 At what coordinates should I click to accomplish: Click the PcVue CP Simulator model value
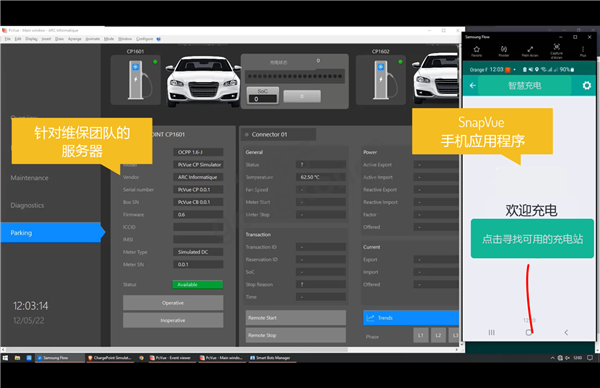point(198,165)
